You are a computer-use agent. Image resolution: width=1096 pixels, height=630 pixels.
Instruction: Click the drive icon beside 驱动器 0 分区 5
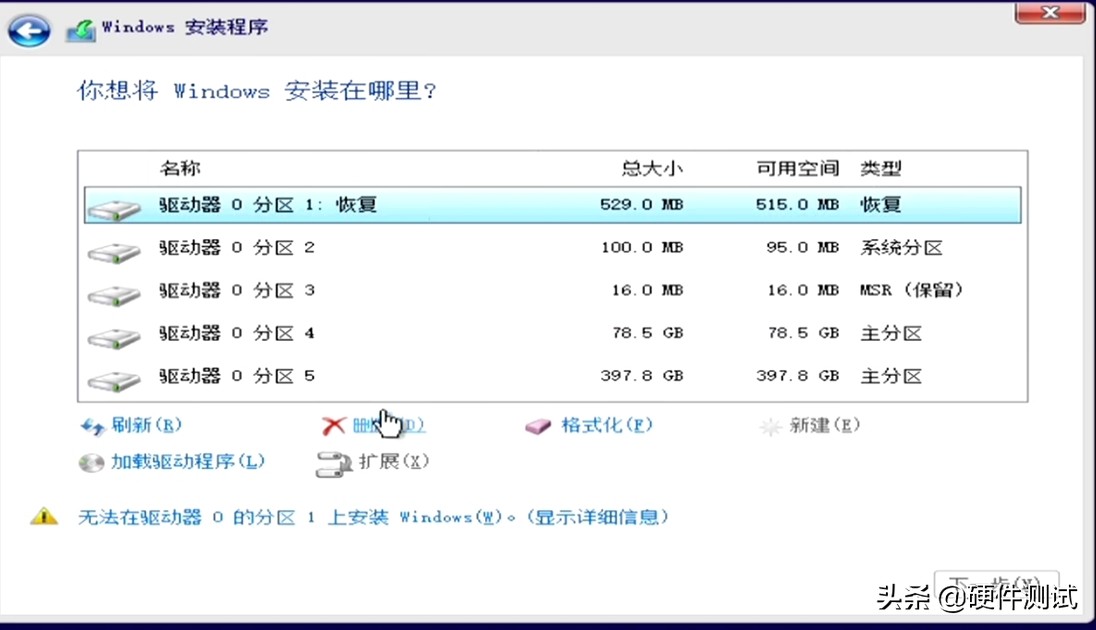[x=113, y=376]
